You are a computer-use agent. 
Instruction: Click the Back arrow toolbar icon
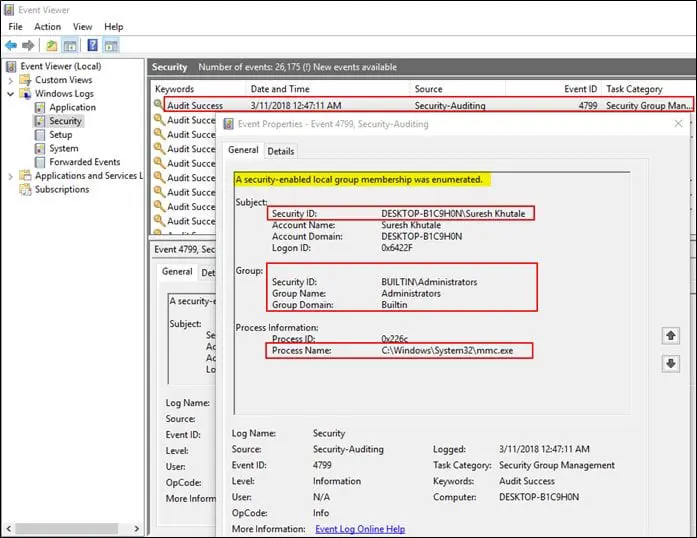point(10,46)
